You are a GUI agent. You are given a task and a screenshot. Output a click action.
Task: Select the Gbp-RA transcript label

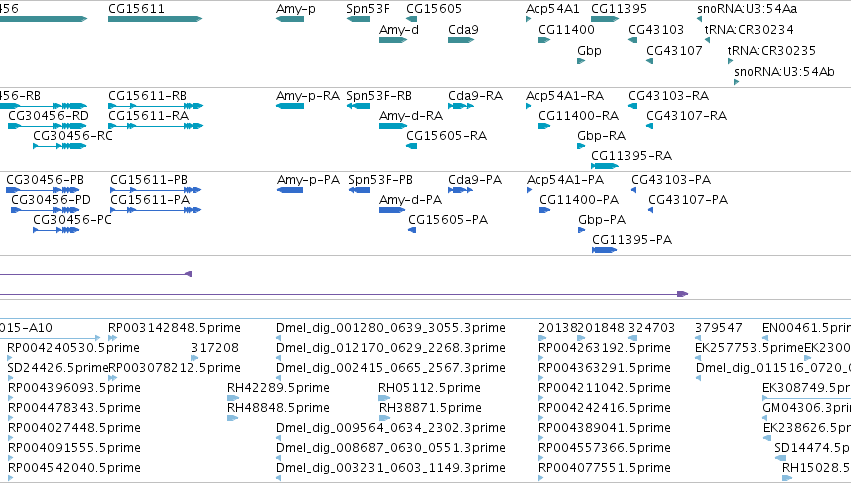(601, 136)
